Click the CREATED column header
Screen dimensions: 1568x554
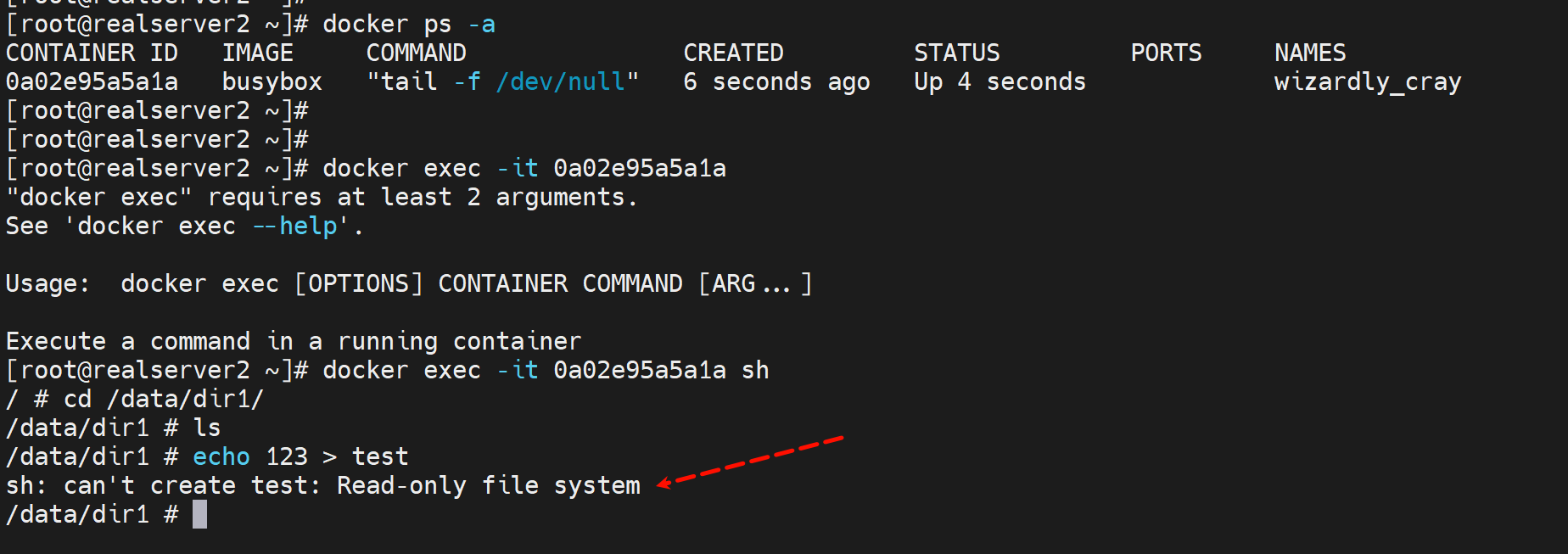[733, 53]
